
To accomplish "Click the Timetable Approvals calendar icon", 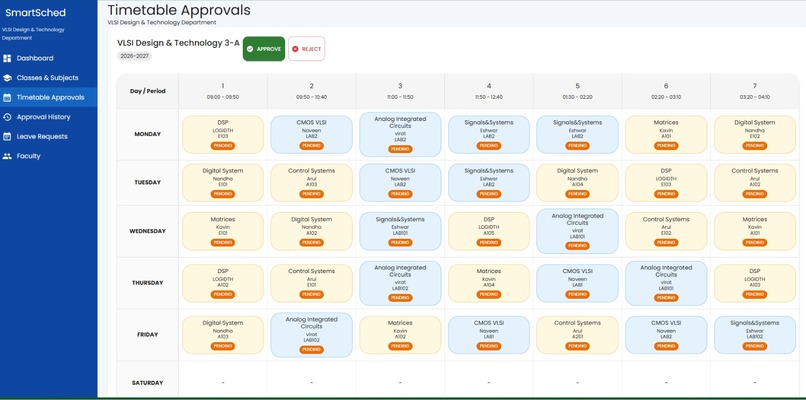I will 7,97.
